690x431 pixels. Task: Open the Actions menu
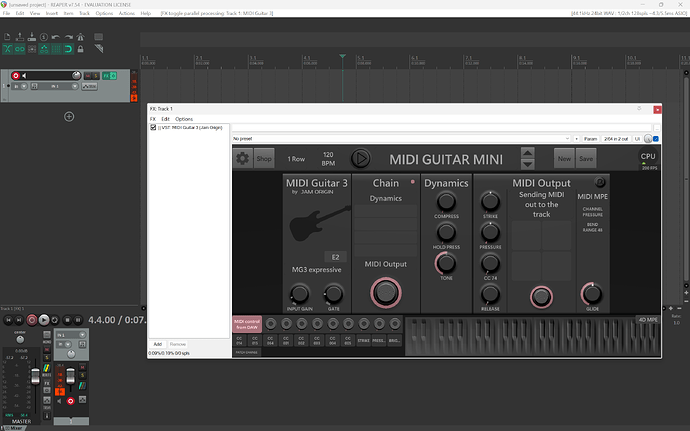coord(127,13)
